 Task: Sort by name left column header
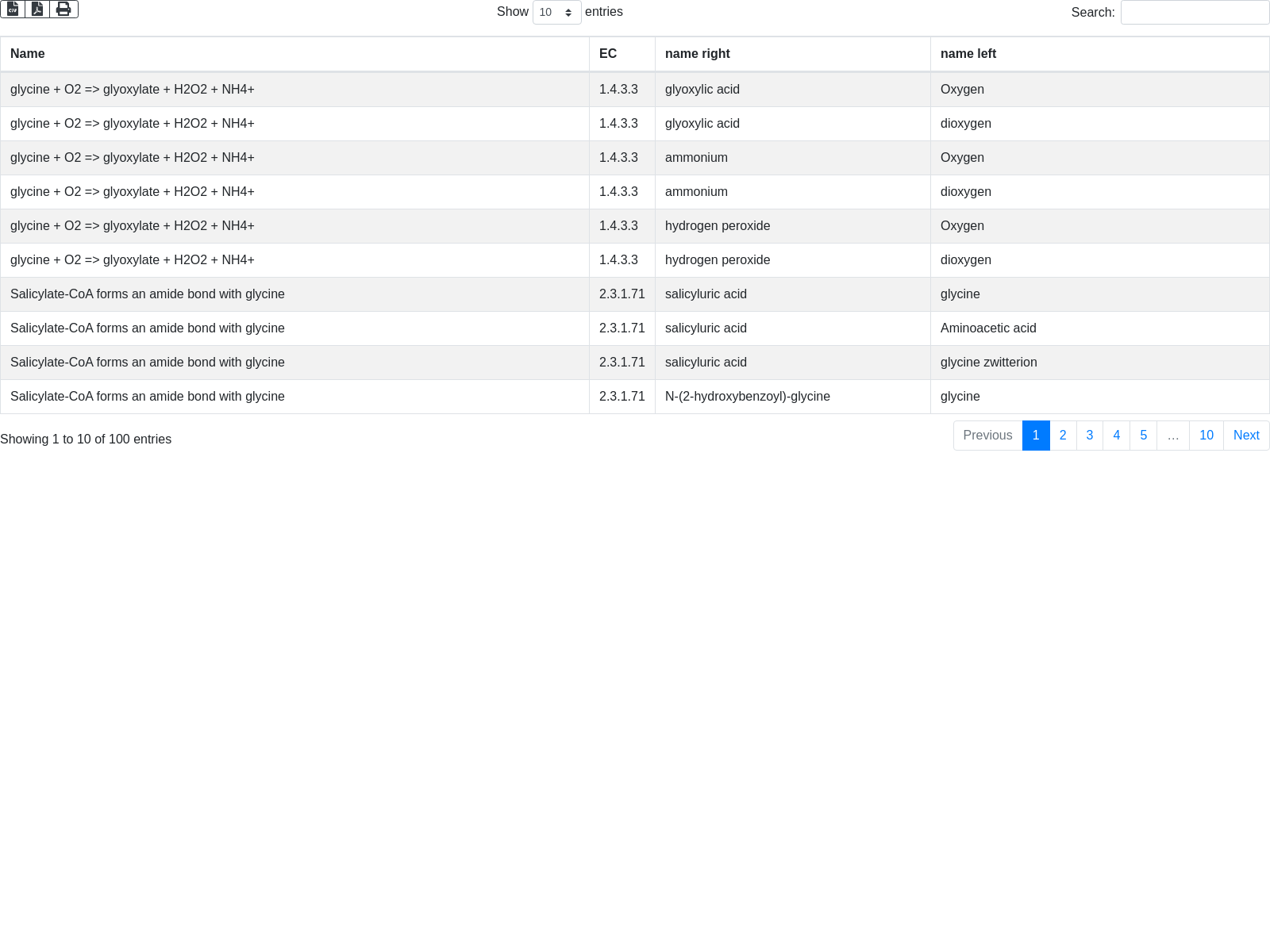tap(968, 54)
